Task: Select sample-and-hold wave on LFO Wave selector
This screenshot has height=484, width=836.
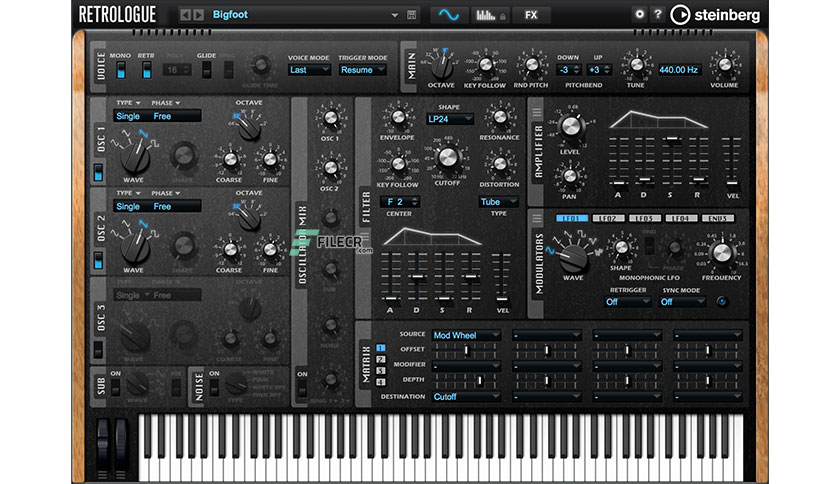Action: (598, 251)
